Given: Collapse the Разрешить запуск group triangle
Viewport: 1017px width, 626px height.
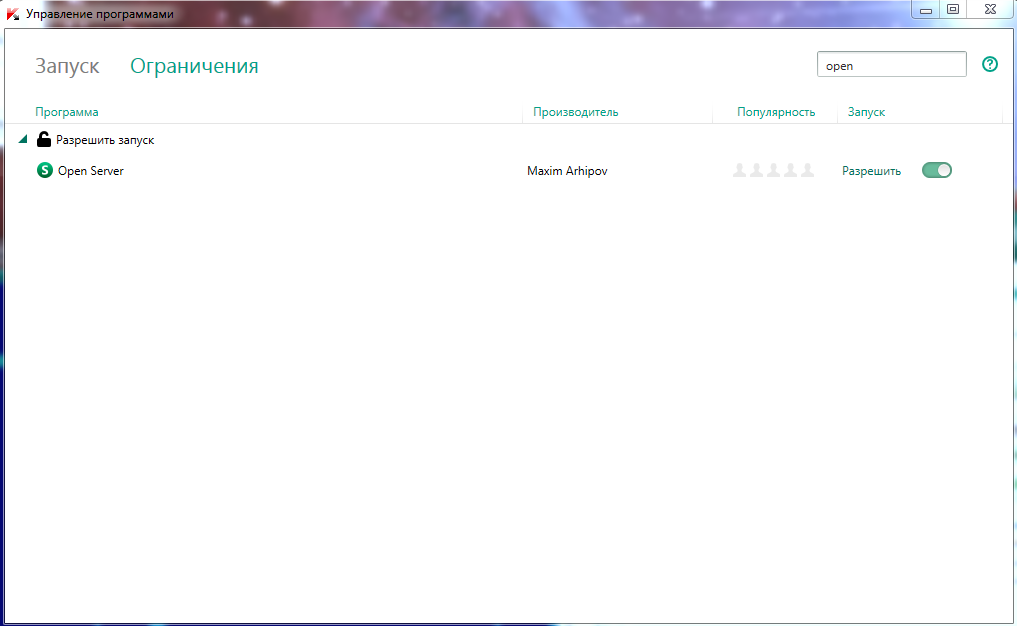Looking at the screenshot, I should pyautogui.click(x=23, y=140).
